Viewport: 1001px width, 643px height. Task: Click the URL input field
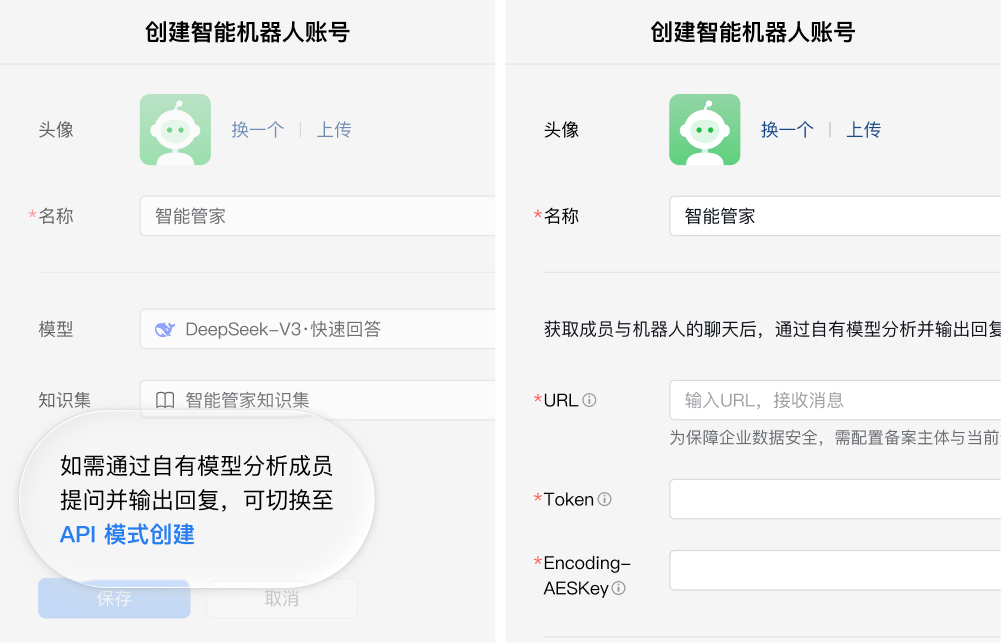click(x=835, y=400)
